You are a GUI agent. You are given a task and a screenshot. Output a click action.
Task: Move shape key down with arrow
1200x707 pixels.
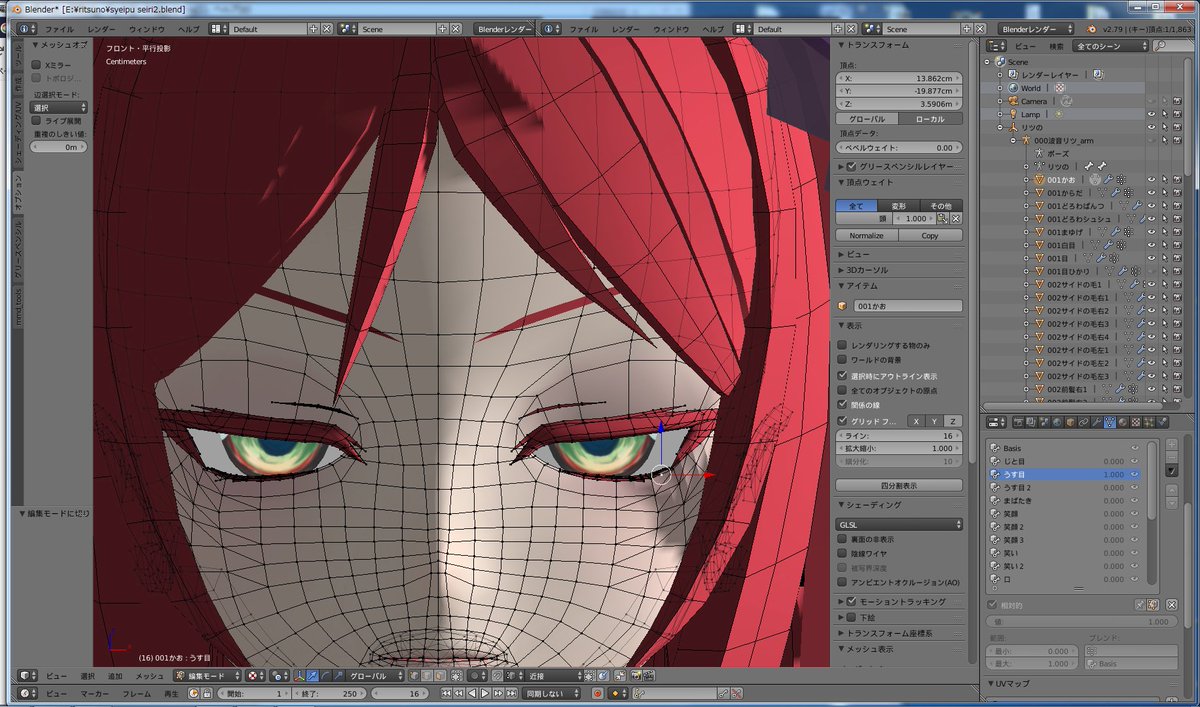pos(1172,503)
